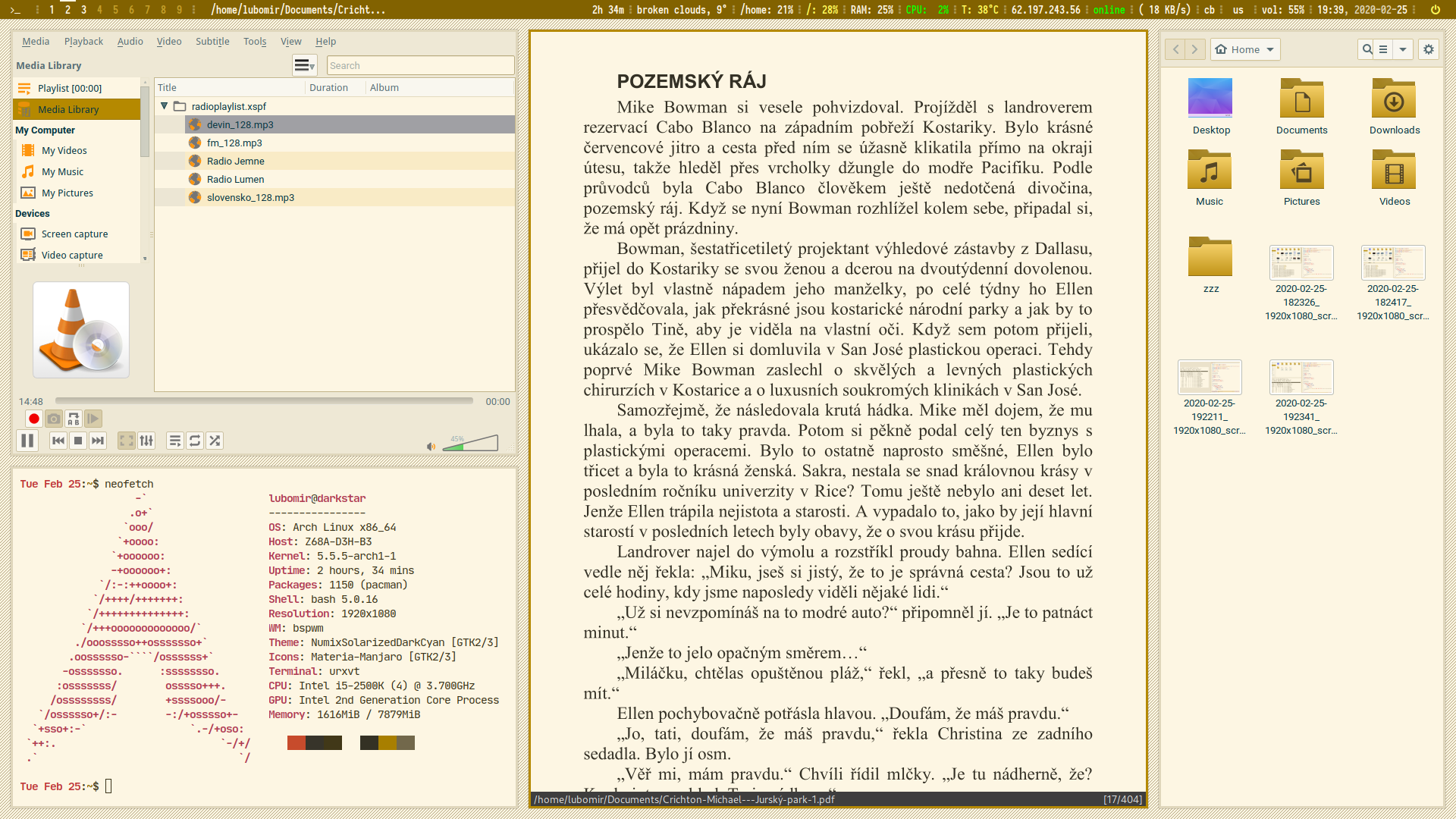
Task: Open the Help menu in VLC
Action: click(326, 42)
